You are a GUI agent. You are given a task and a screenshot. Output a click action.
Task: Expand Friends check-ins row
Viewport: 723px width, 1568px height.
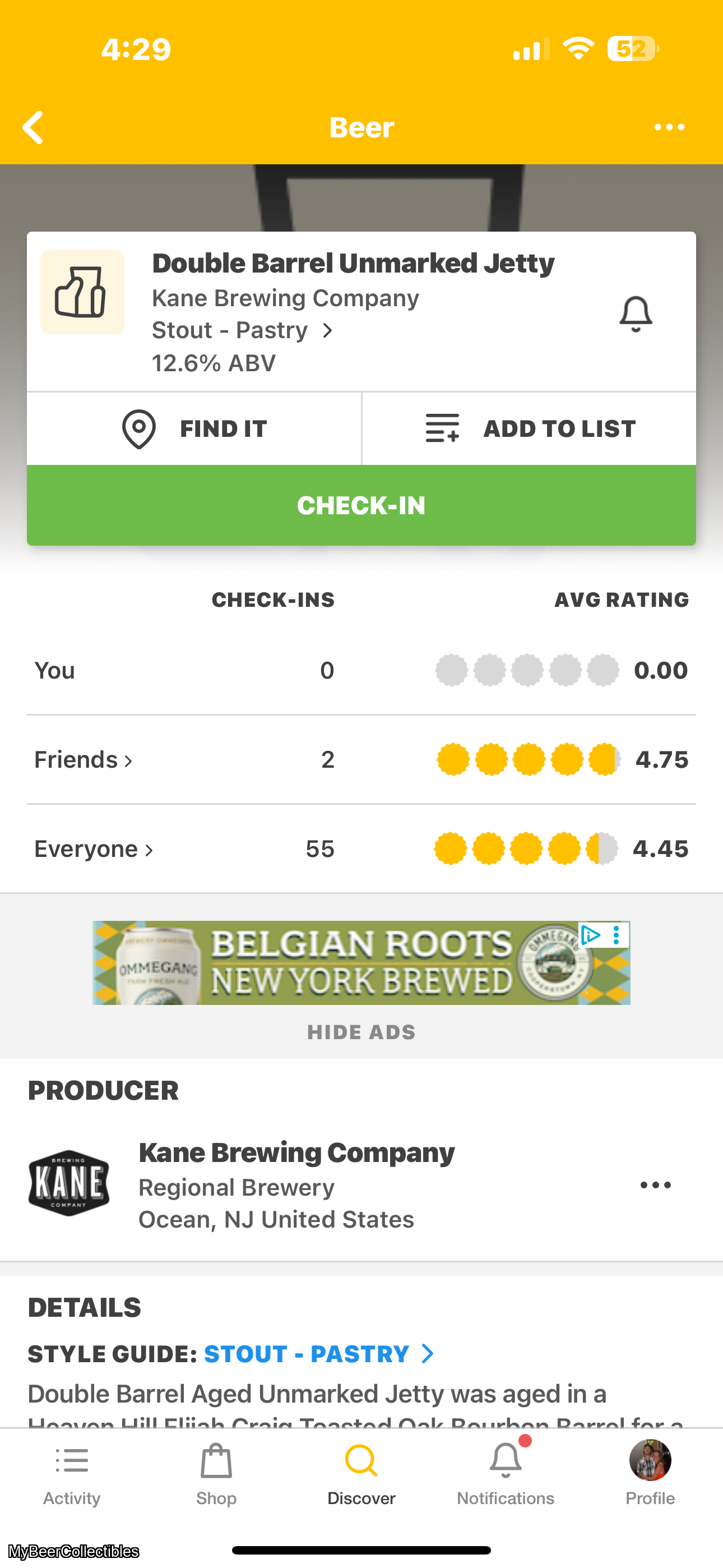pos(84,760)
